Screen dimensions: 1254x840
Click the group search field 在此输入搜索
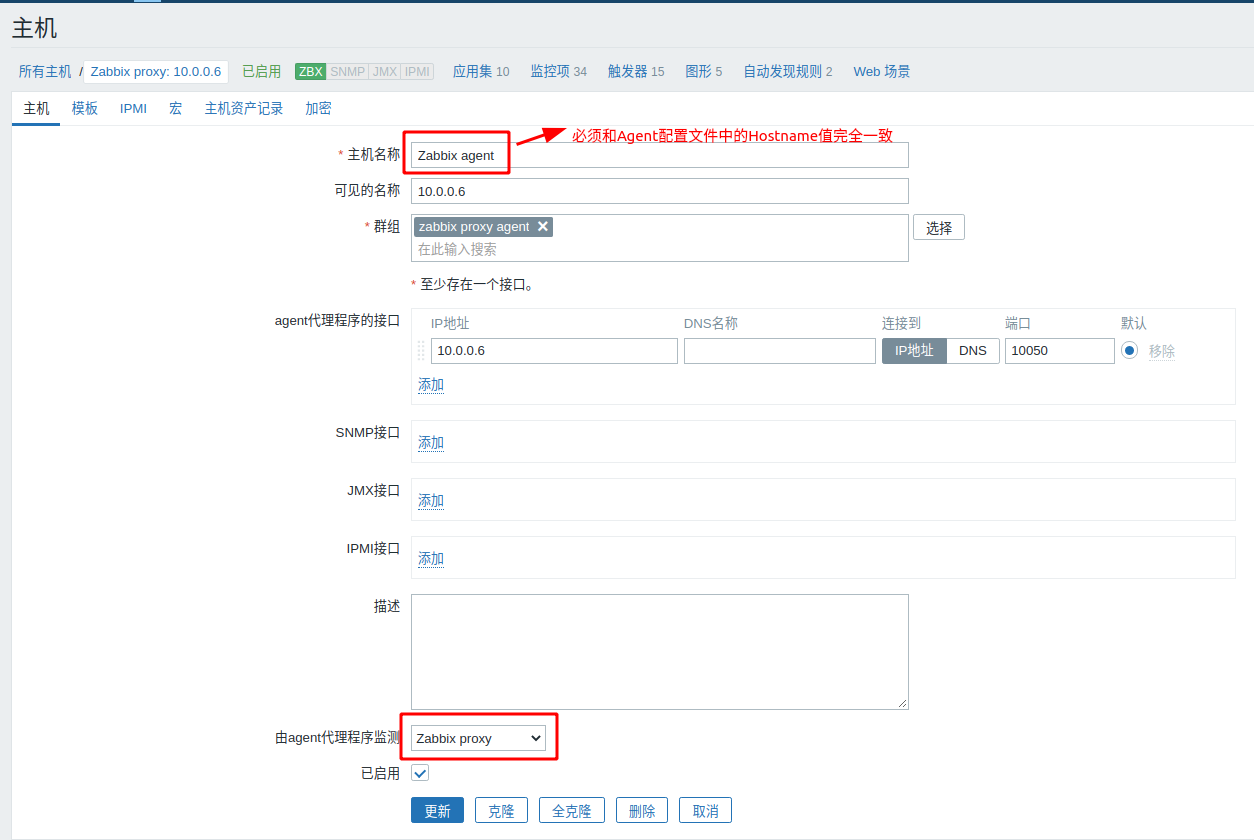(660, 250)
